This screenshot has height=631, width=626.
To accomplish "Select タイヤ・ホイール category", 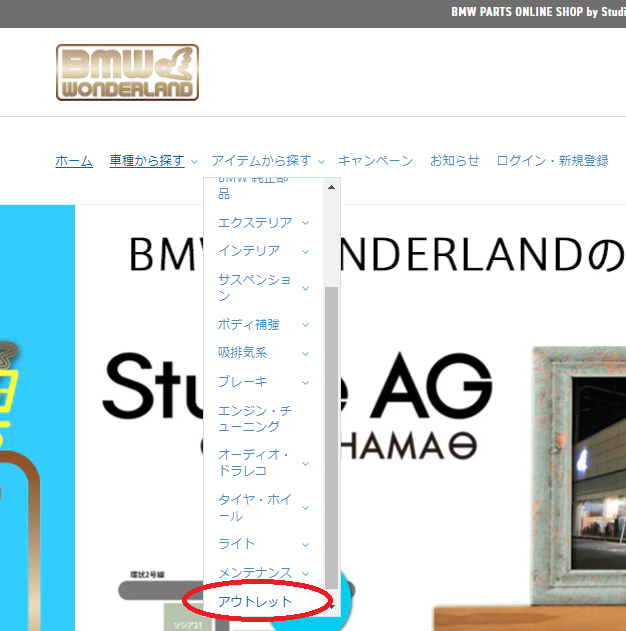I will [255, 507].
